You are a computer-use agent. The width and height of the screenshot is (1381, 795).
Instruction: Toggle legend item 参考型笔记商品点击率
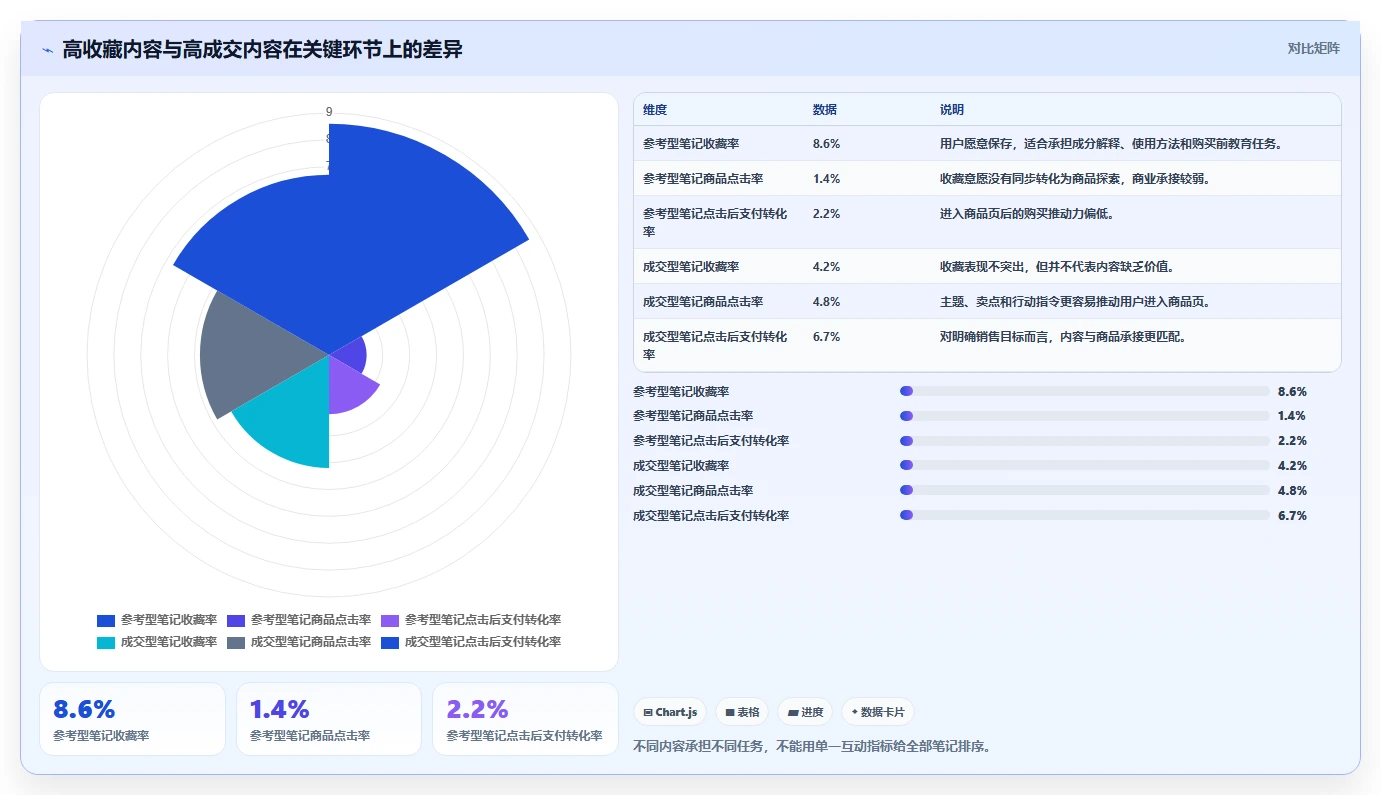299,620
